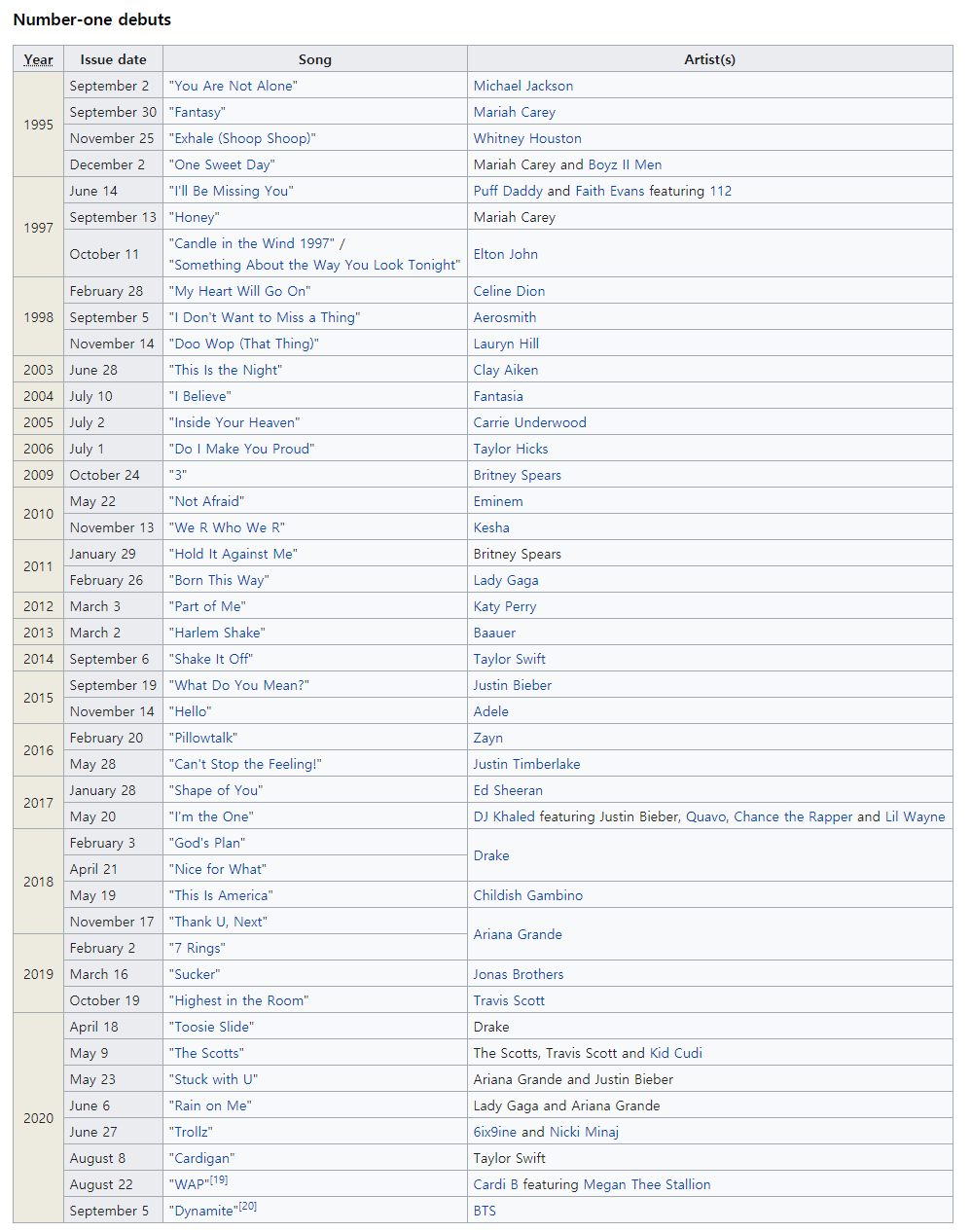The width and height of the screenshot is (971, 1232).
Task: Open the Childish Gambino link
Action: point(528,895)
